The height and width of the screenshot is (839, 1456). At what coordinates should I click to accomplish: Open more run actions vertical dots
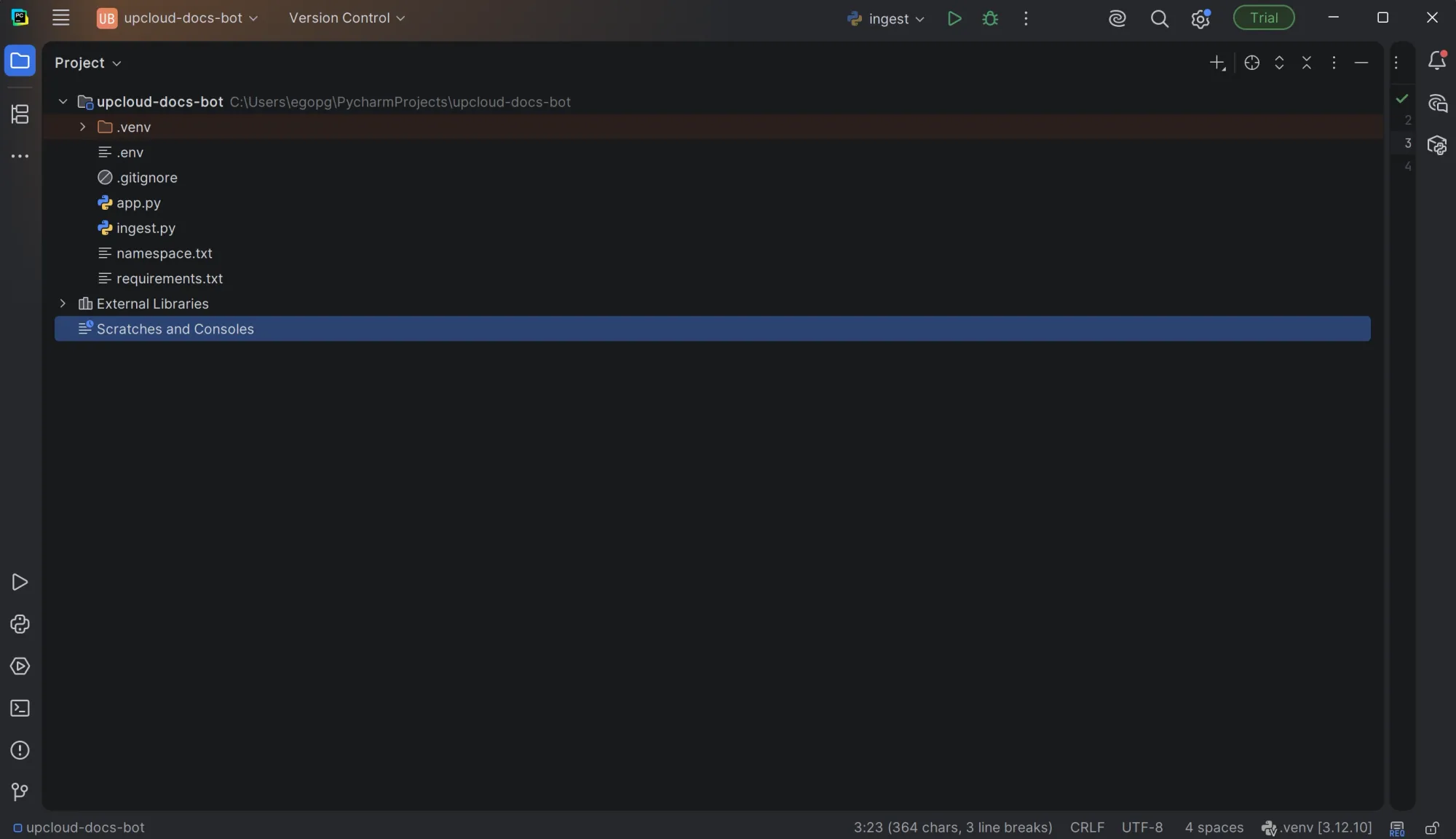[x=1026, y=18]
